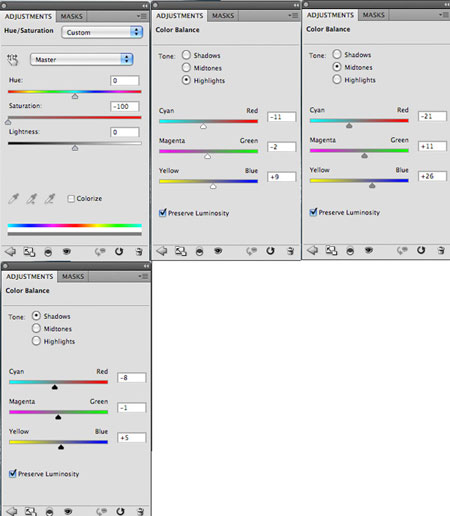Reset Hue/Saturation adjustment to defaults
The image size is (450, 516).
(x=119, y=252)
